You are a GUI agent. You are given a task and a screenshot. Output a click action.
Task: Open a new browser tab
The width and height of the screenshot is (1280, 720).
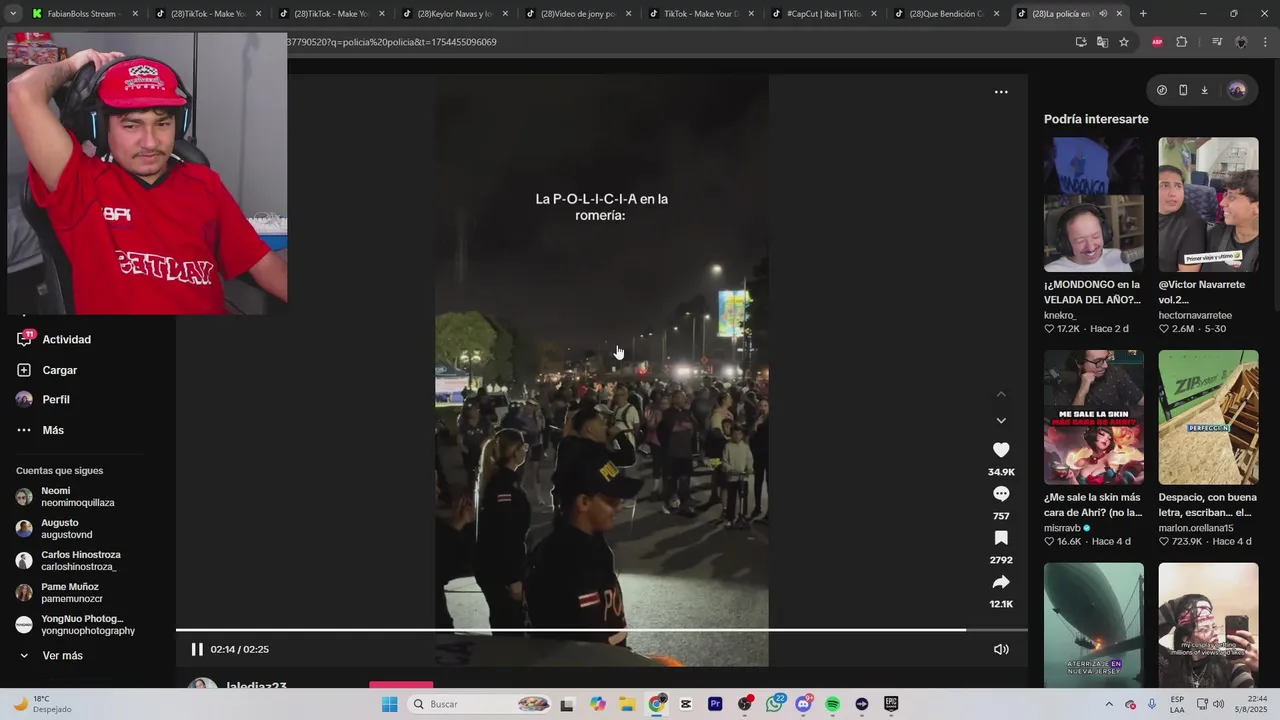(x=1143, y=14)
